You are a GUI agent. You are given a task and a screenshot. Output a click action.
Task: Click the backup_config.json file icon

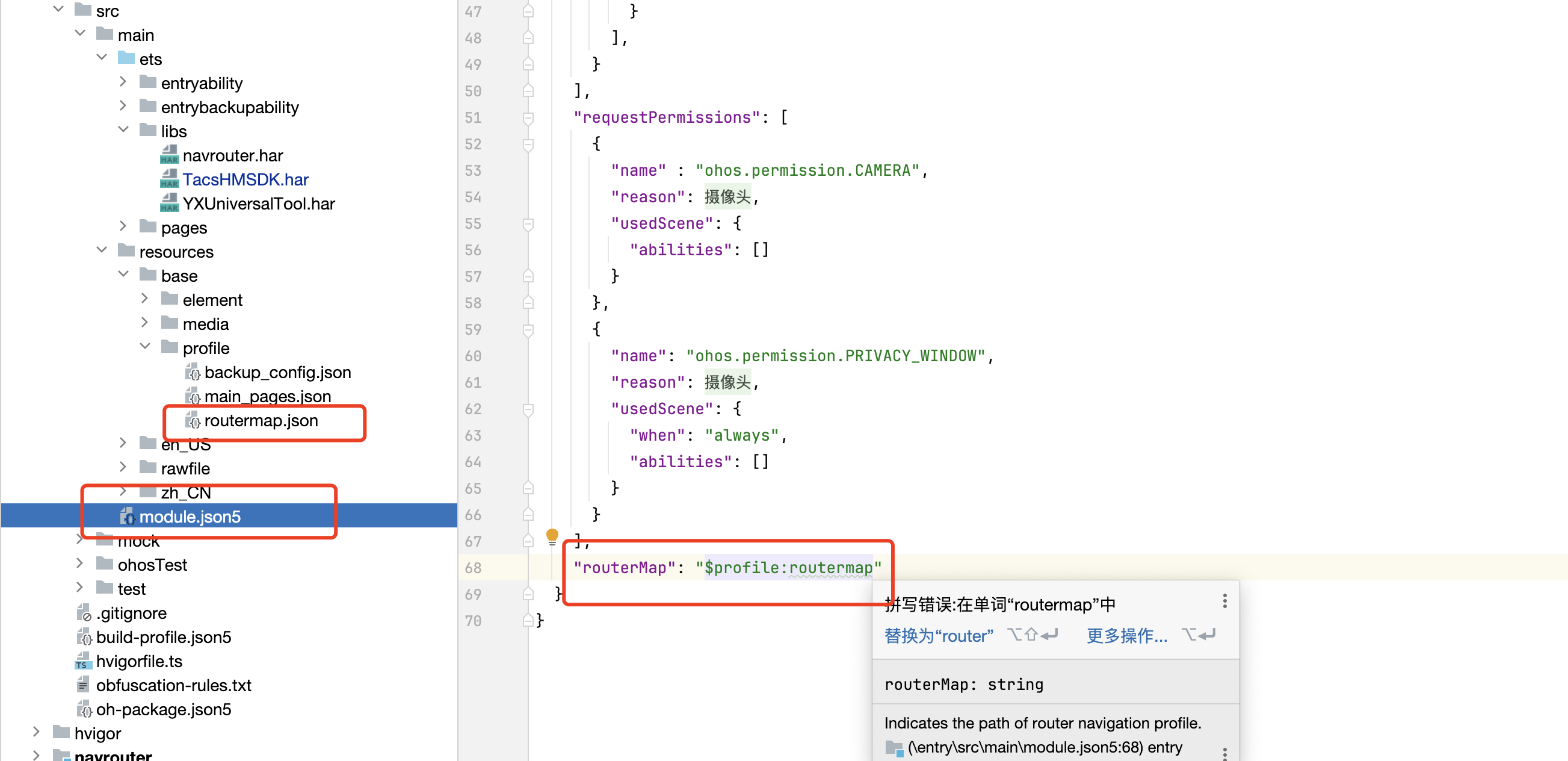pos(193,372)
